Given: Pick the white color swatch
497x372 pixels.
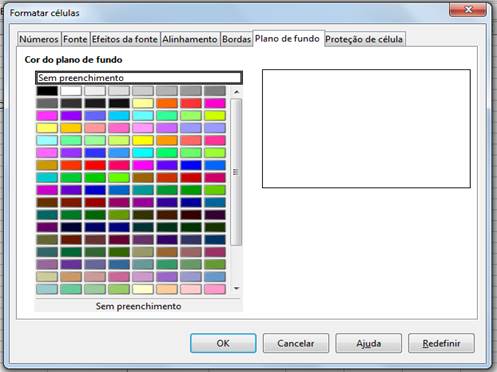Looking at the screenshot, I should [71, 91].
